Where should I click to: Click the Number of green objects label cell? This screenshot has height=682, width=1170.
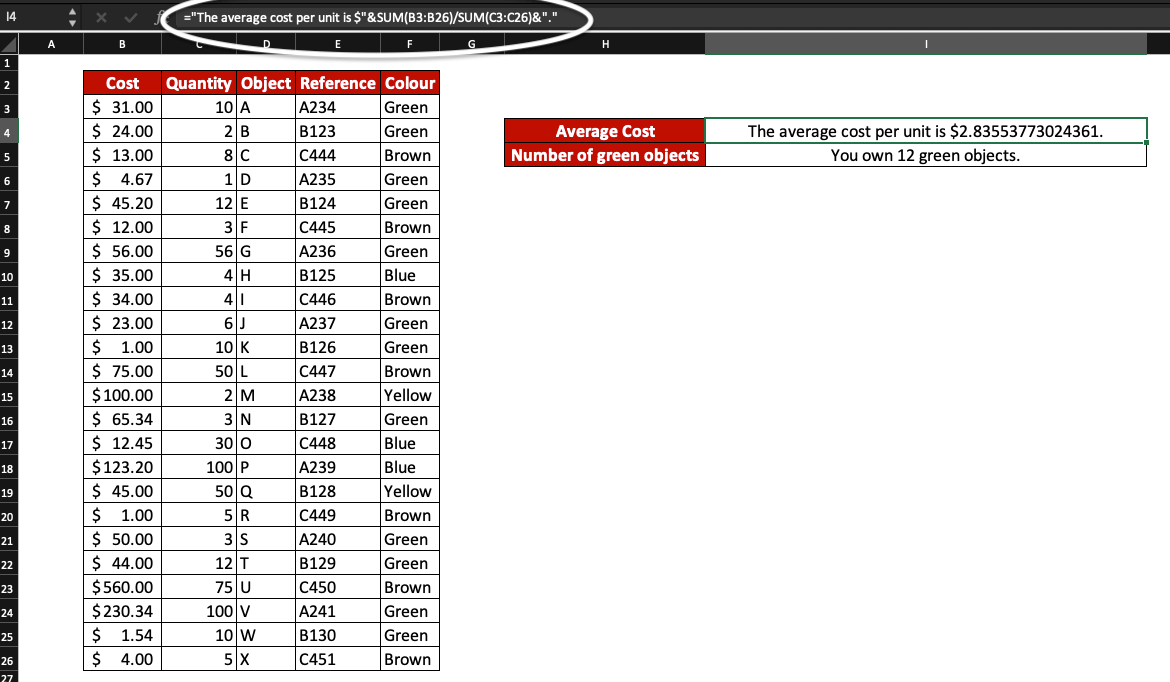[605, 155]
